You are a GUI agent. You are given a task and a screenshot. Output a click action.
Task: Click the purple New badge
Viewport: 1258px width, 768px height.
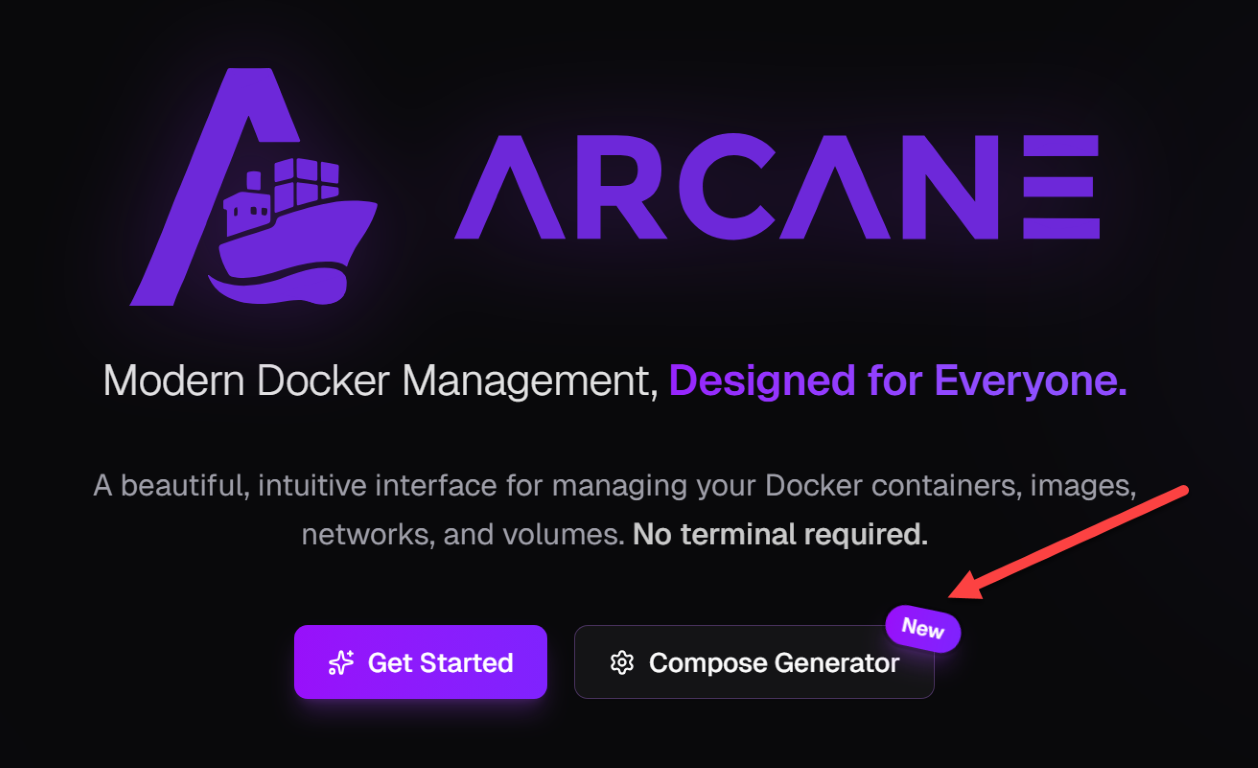pos(923,628)
